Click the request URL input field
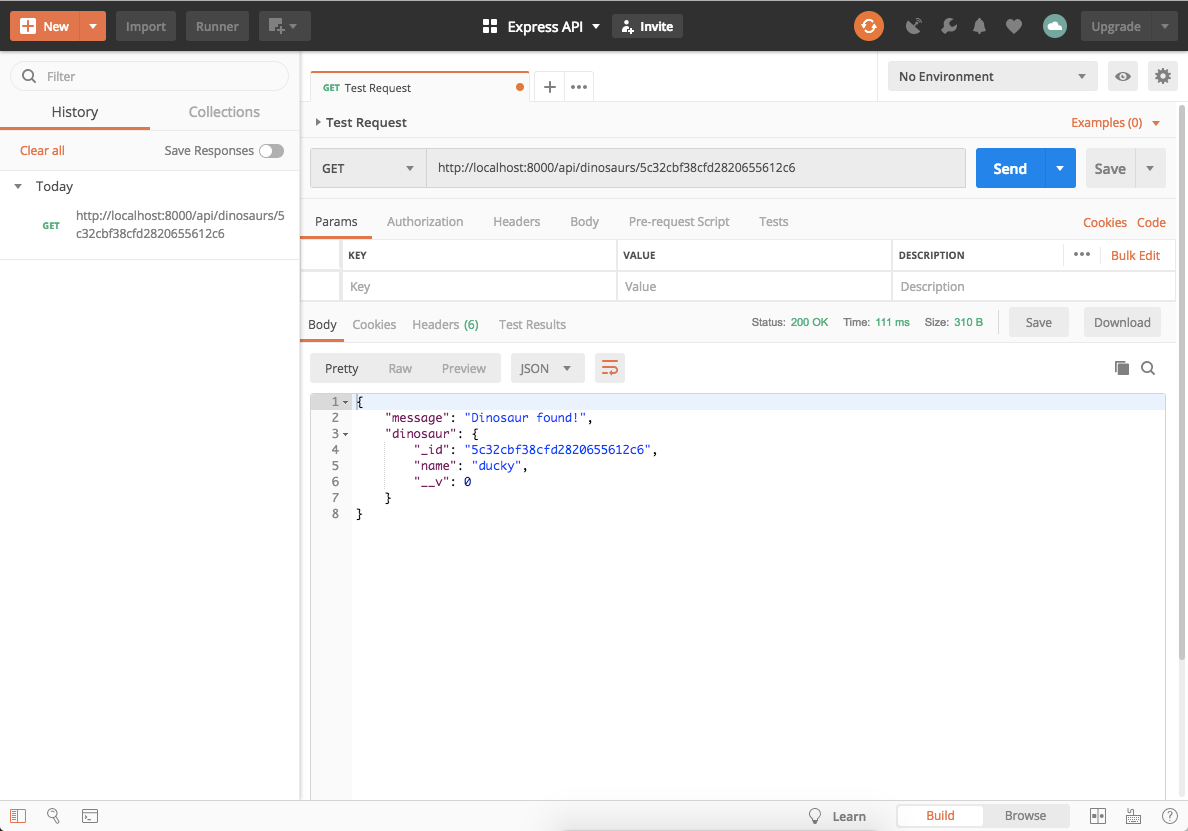 [x=698, y=168]
